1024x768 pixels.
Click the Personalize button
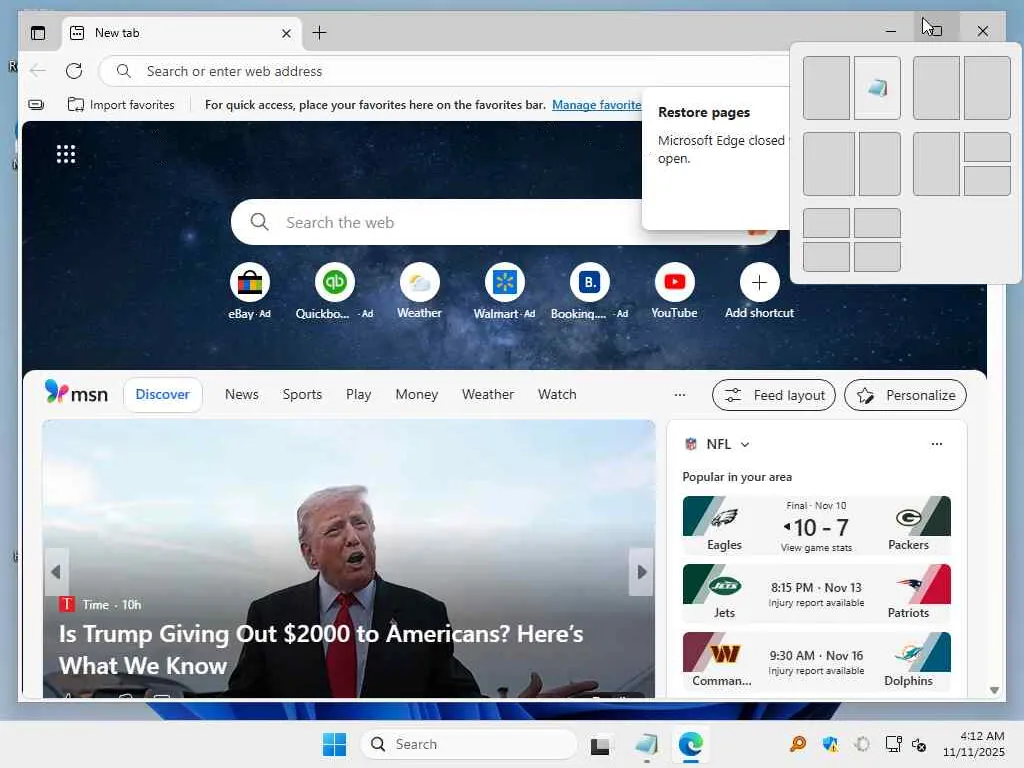(905, 395)
